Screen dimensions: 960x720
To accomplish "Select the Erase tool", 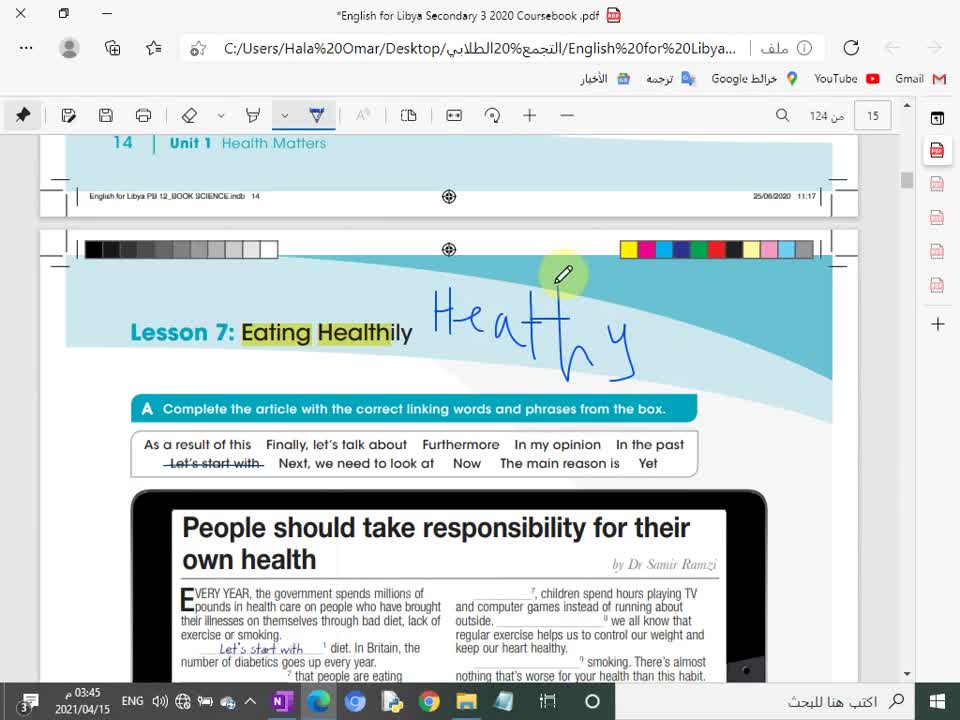I will click(x=189, y=115).
